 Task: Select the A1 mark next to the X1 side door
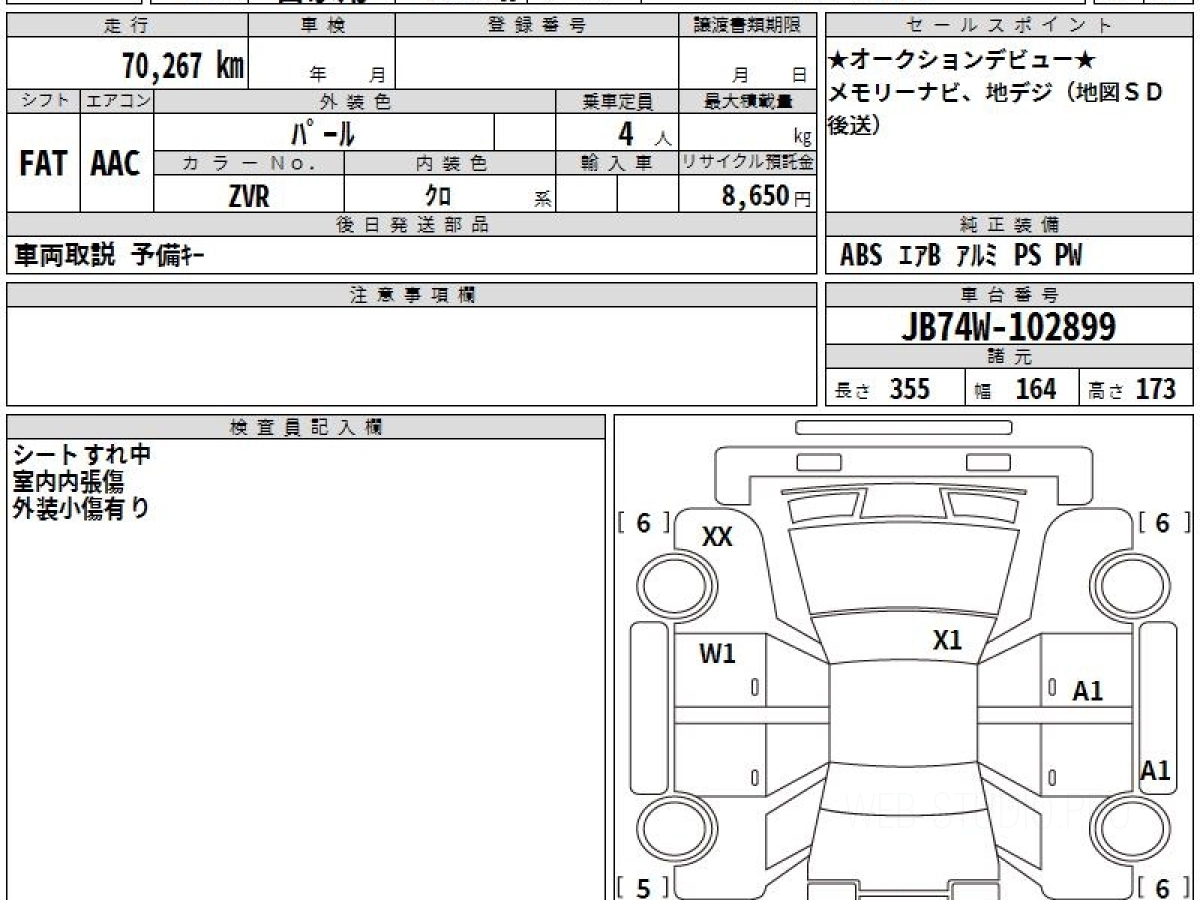[1087, 691]
